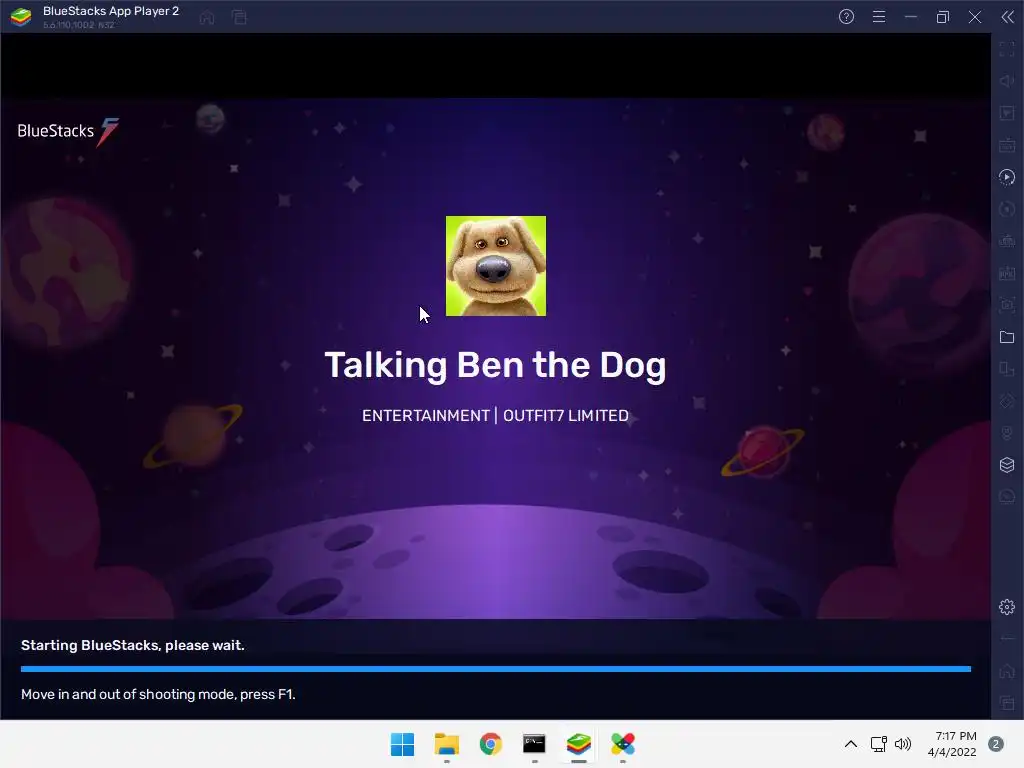Collapse the sidebar with double chevron
Viewport: 1024px width, 768px height.
(x=1008, y=17)
